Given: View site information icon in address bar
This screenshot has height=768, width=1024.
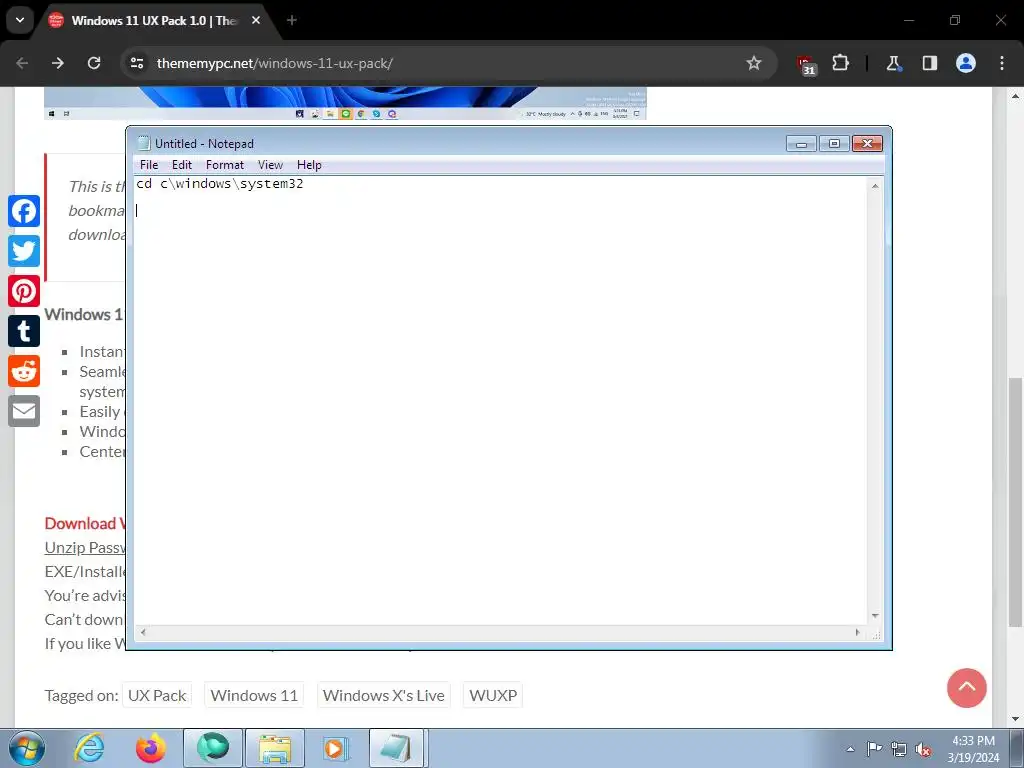Looking at the screenshot, I should pyautogui.click(x=137, y=63).
